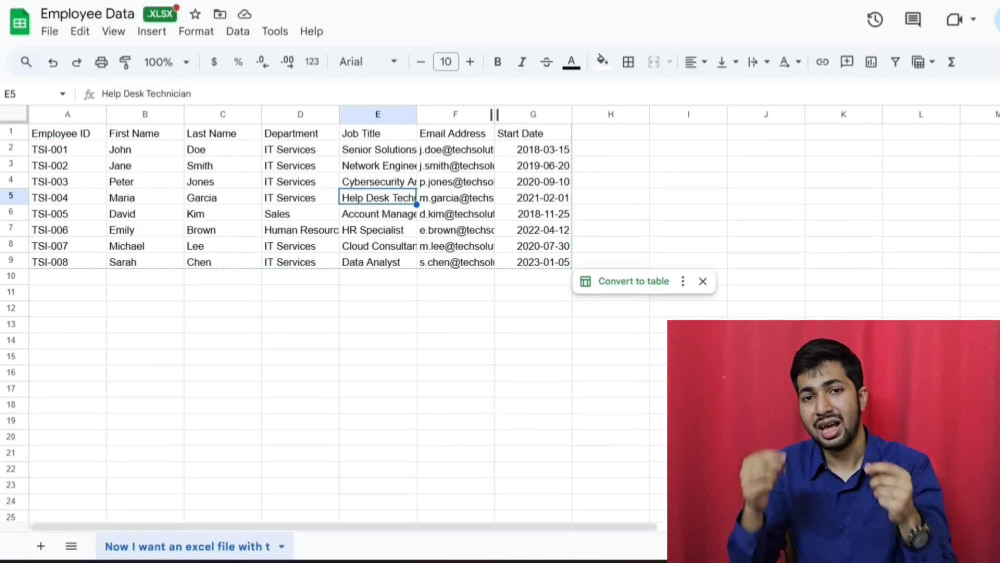Viewport: 1000px width, 563px height.
Task: Open the borders tool
Action: [628, 62]
